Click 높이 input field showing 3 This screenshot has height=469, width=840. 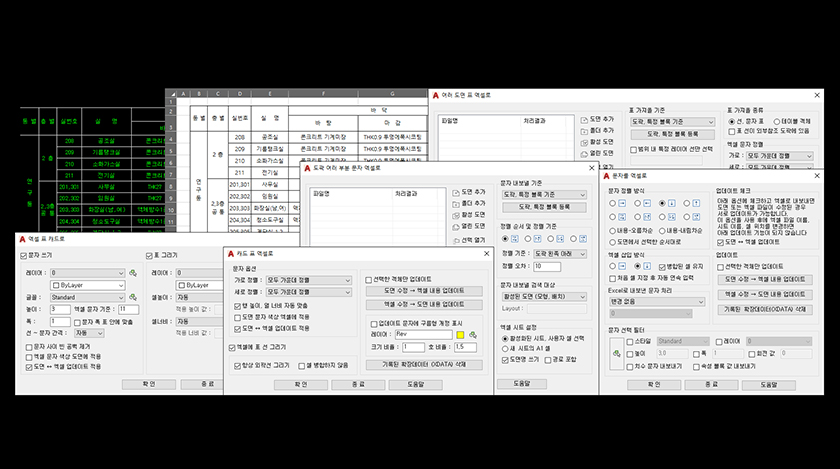tap(60, 309)
